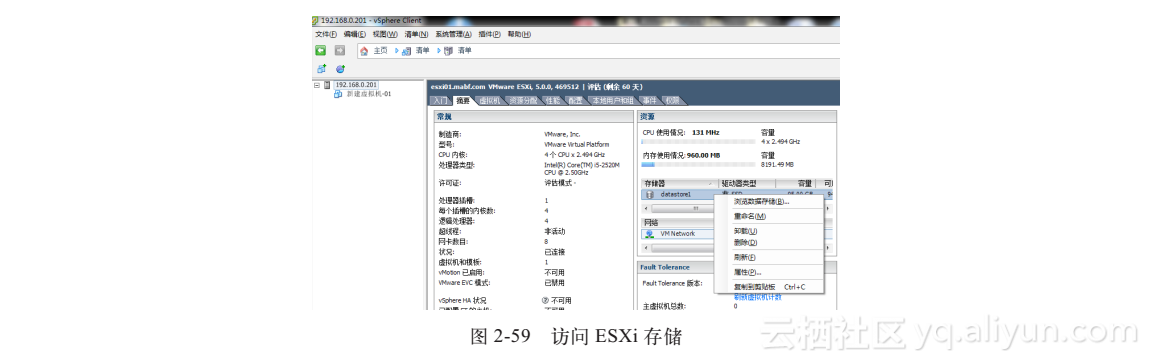Click the CPU usage progress bar
Screen dimensions: 1150x362
(x=698, y=141)
